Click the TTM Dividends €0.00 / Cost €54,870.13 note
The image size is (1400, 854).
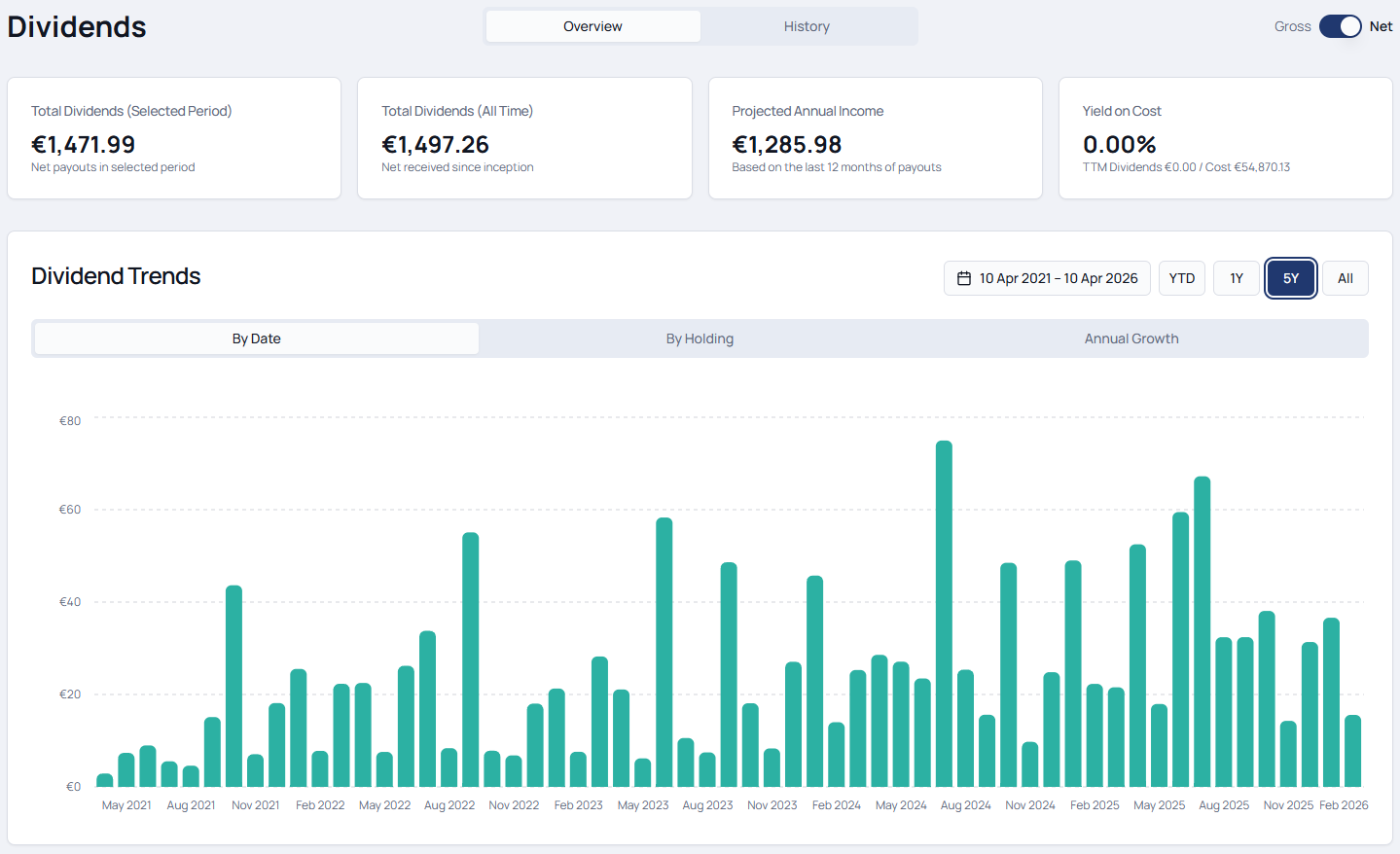1186,167
